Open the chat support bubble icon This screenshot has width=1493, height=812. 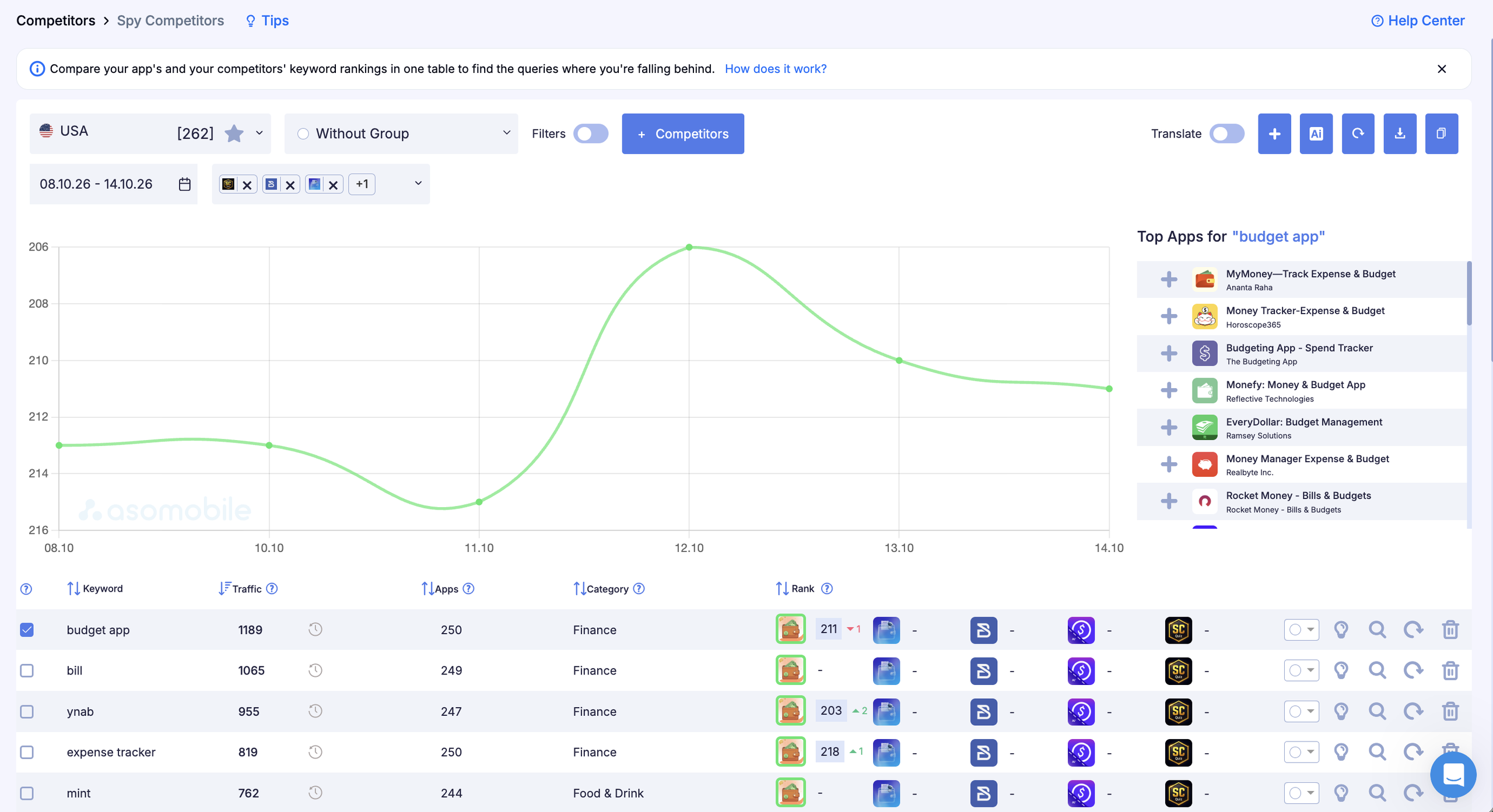[x=1453, y=775]
